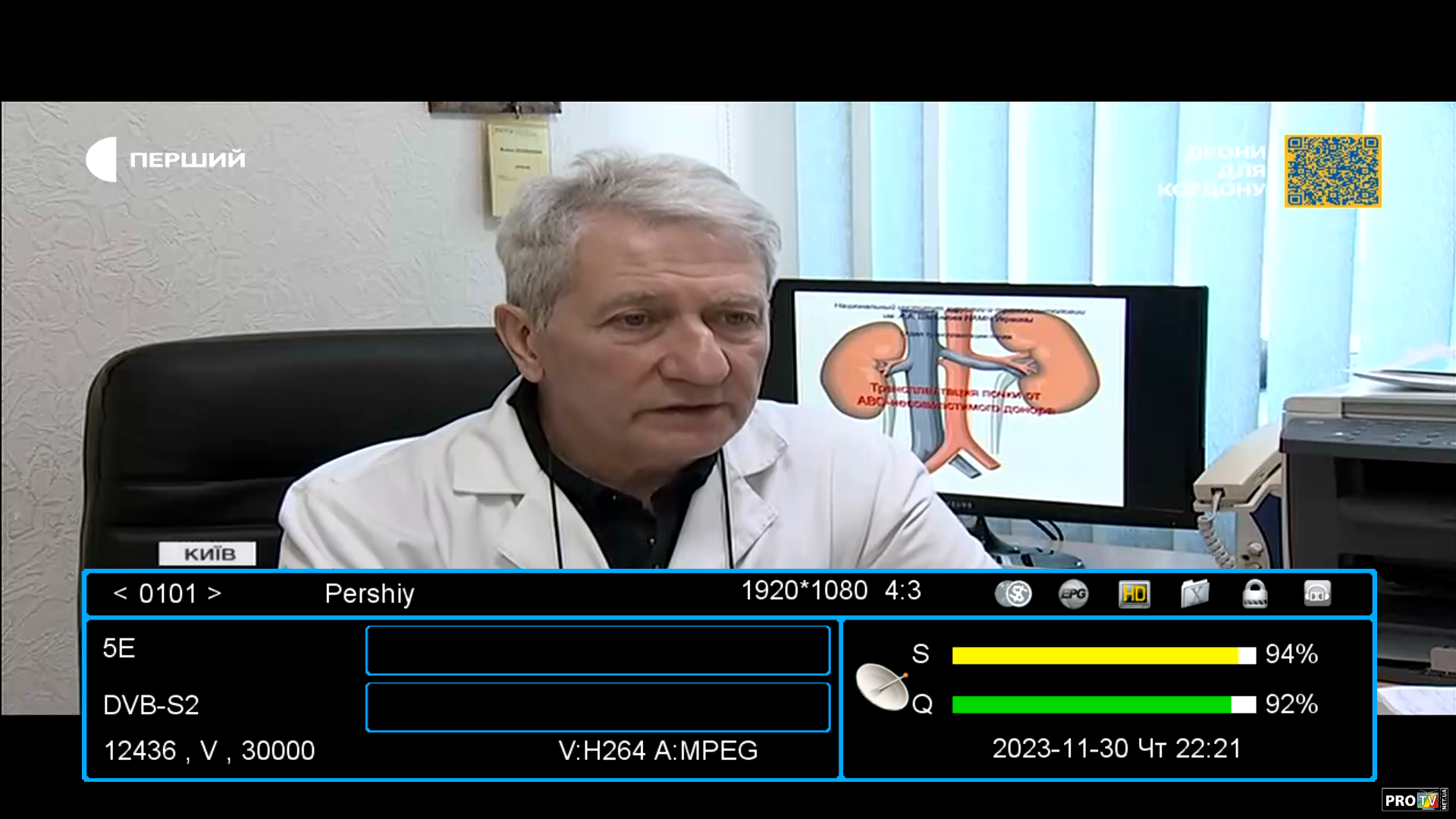Click the scrambled channel dollar icon
Image resolution: width=1456 pixels, height=819 pixels.
[x=1013, y=594]
